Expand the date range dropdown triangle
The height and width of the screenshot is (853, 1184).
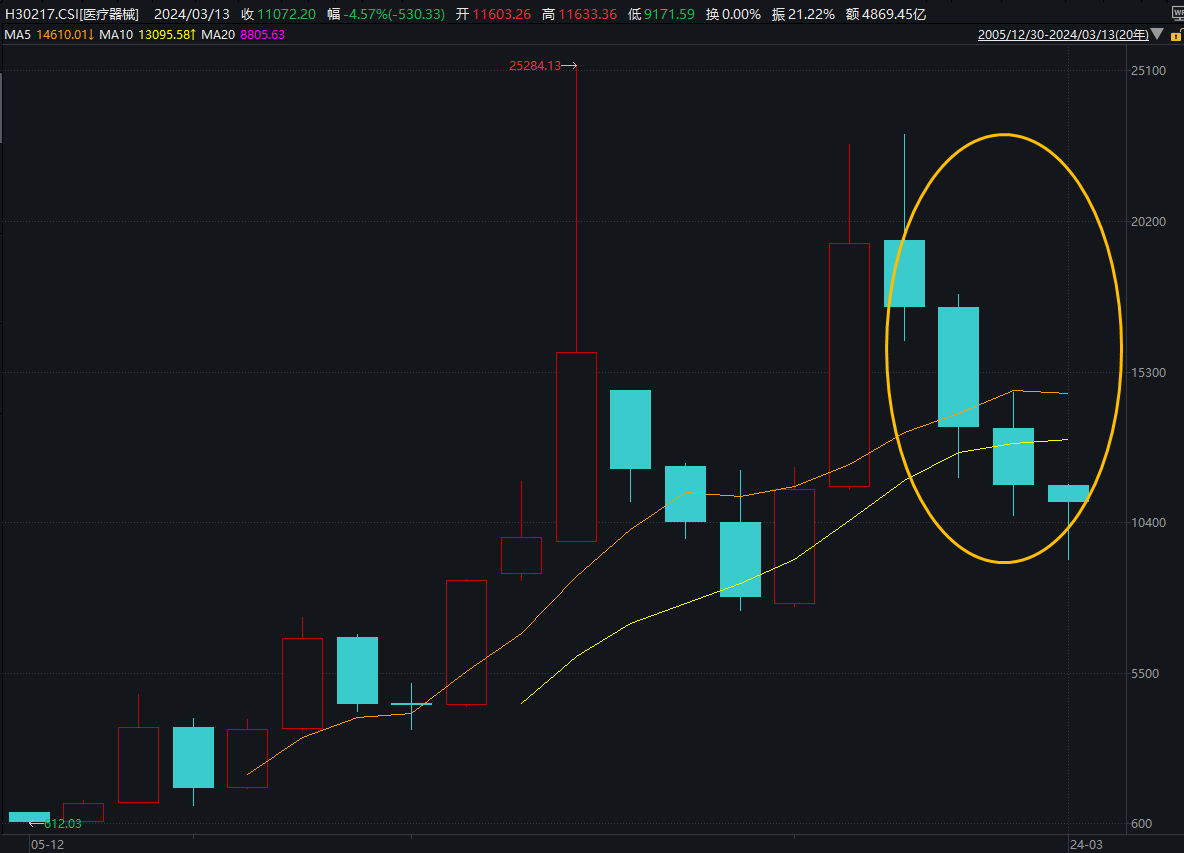pyautogui.click(x=1158, y=34)
